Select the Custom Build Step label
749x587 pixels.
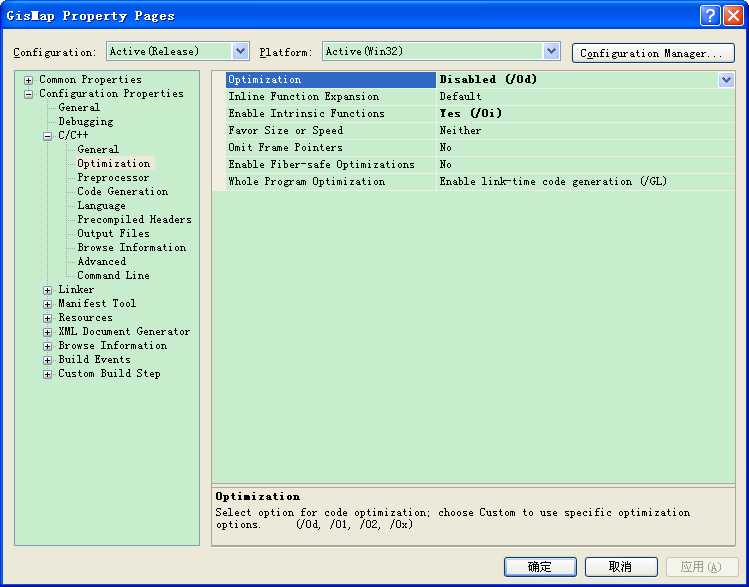(109, 374)
